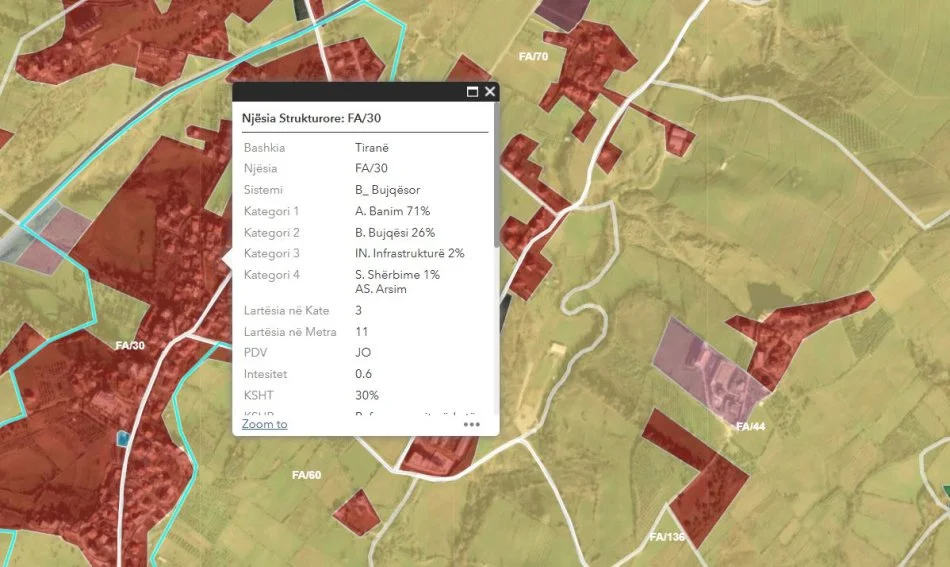Click the Intesitet value 0.6

click(364, 374)
